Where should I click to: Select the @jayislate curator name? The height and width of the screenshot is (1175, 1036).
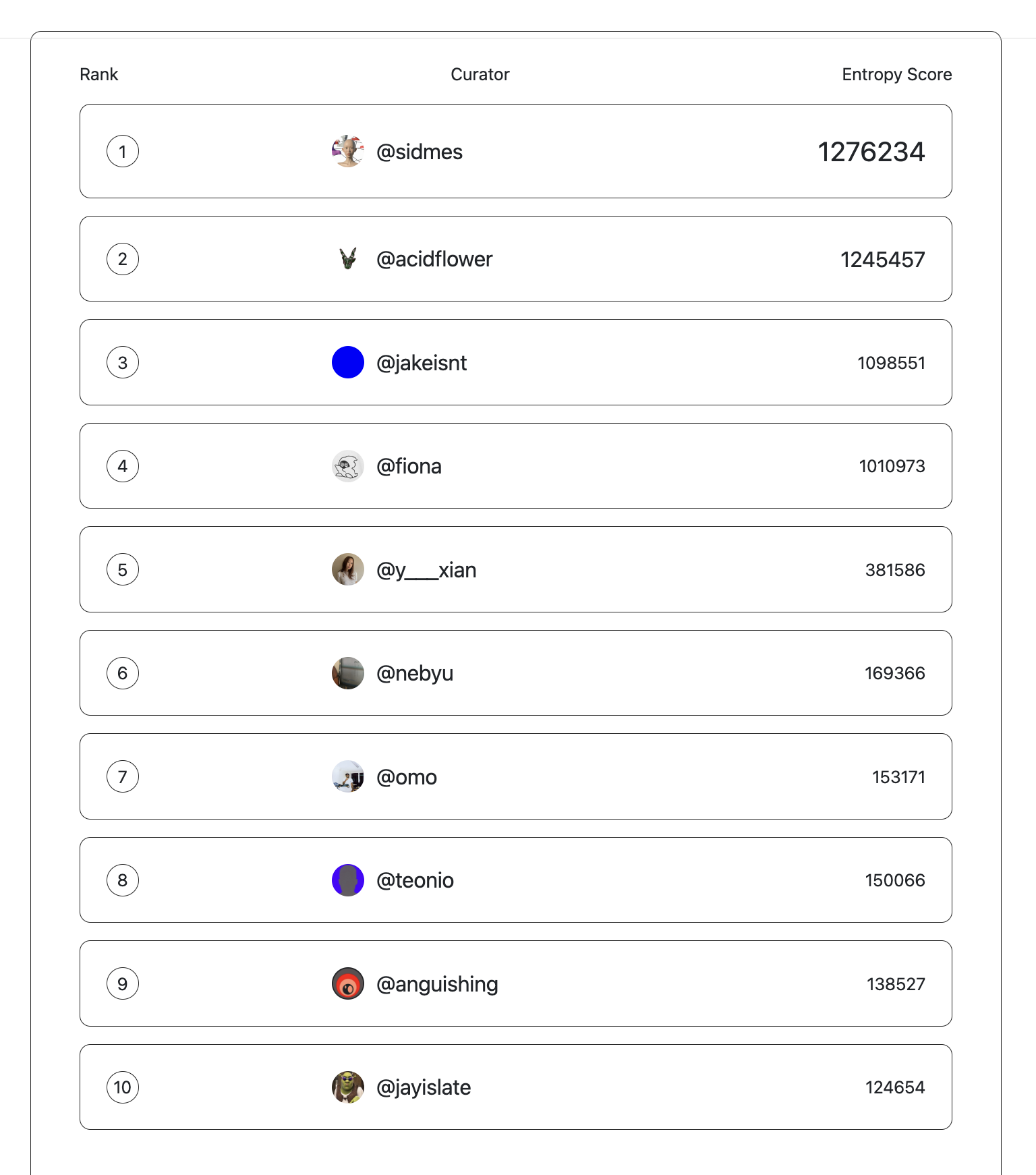424,1087
